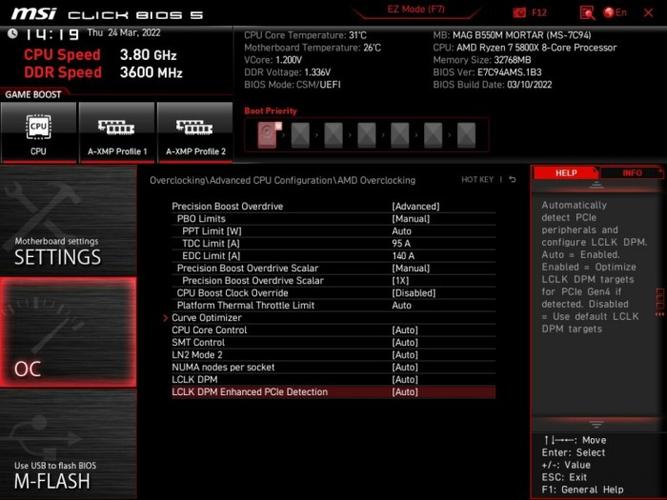Viewport: 667px width, 500px height.
Task: Change Precision Boost Overdrive Scalar [Manual]
Action: pos(410,268)
